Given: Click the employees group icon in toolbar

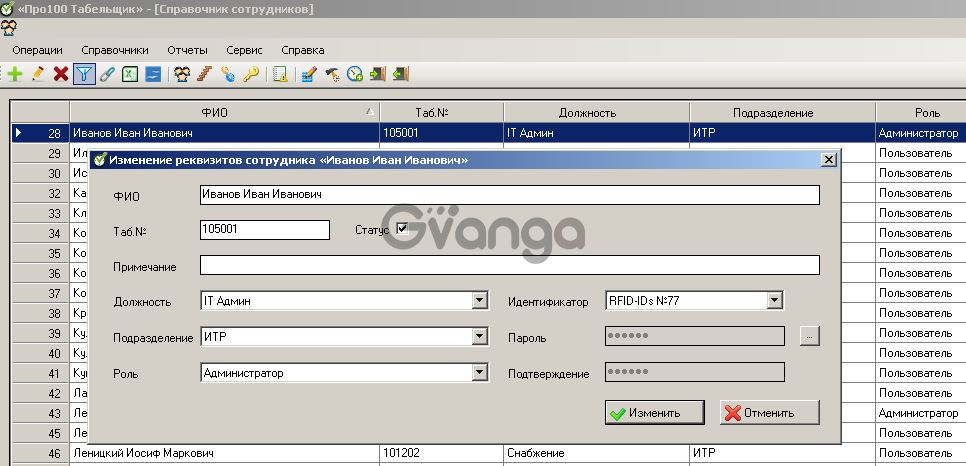Looking at the screenshot, I should [182, 74].
